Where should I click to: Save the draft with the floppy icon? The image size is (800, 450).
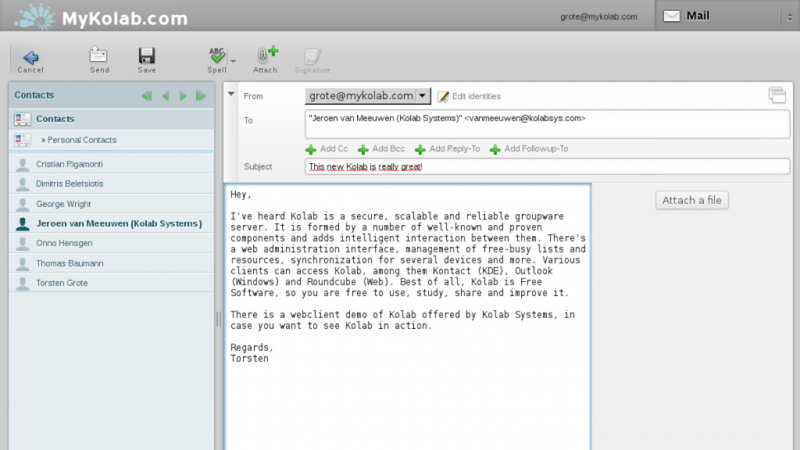click(x=146, y=55)
